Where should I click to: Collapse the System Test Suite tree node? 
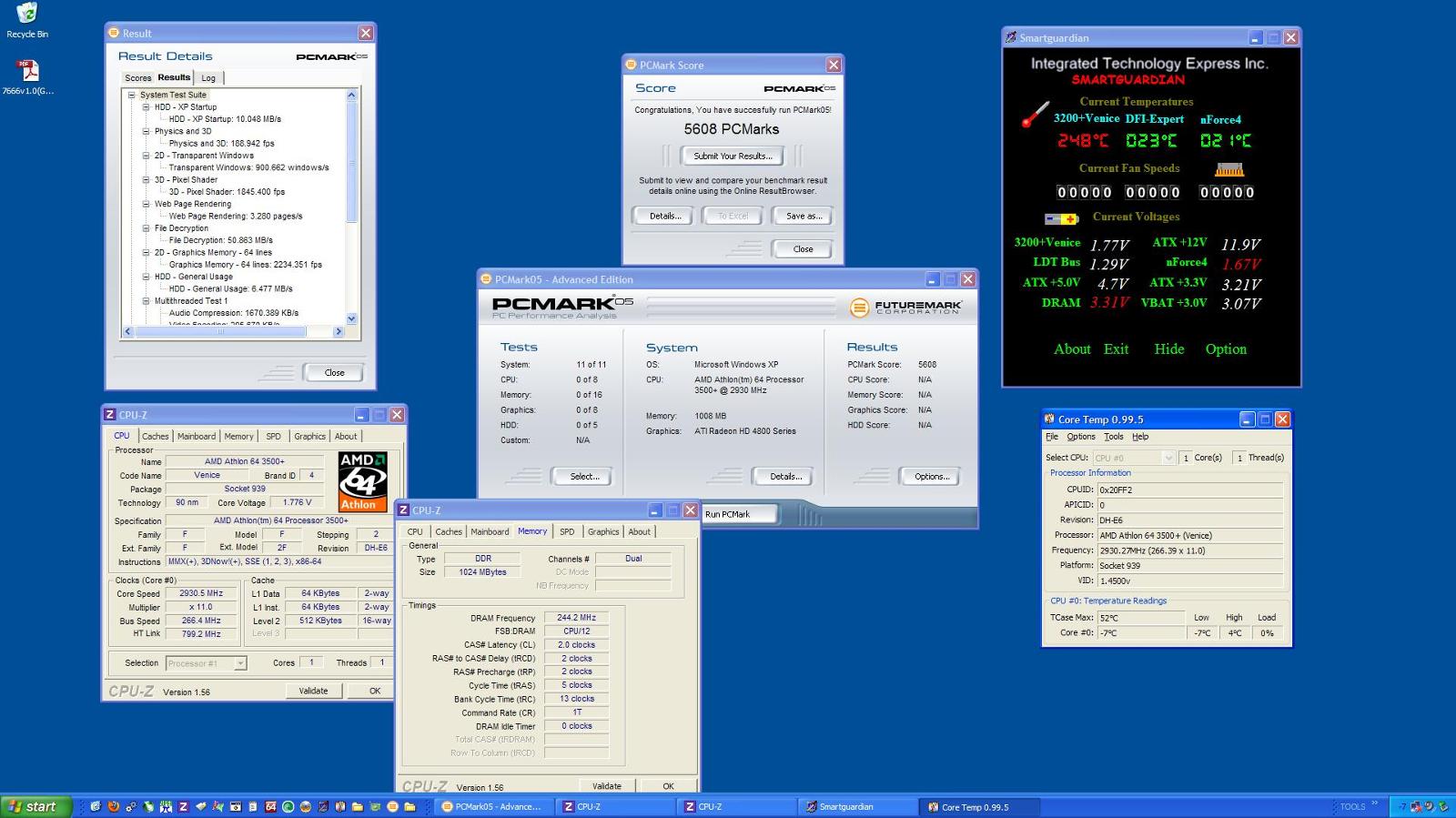[x=132, y=95]
